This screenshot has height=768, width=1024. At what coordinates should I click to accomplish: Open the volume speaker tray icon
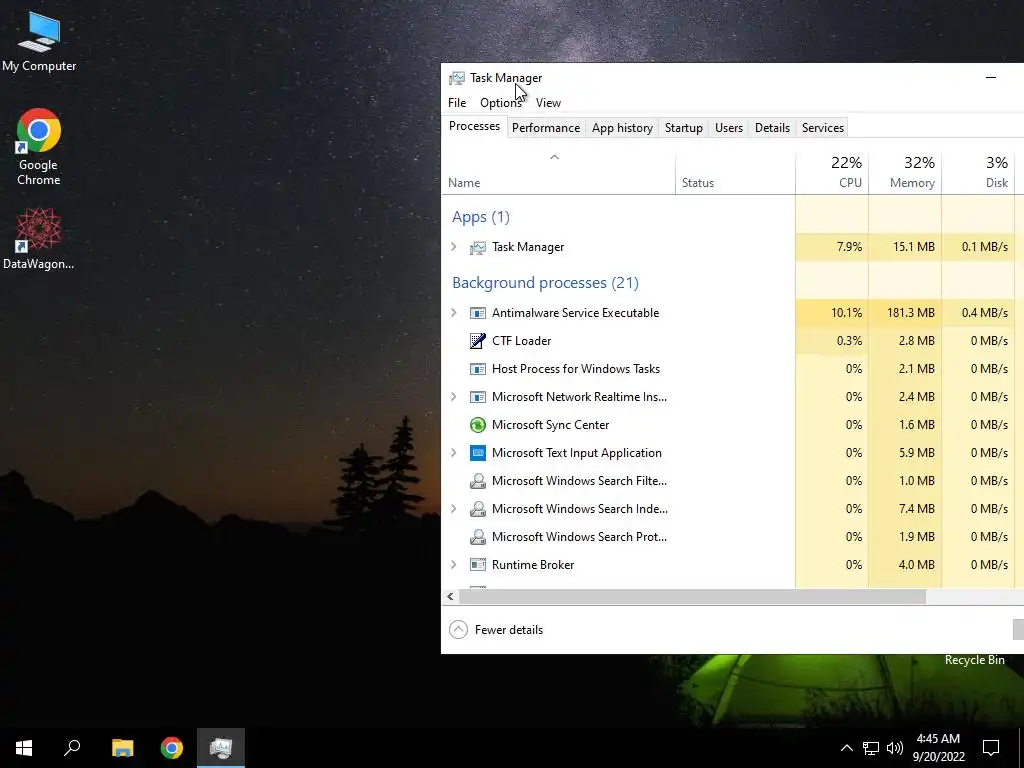tap(895, 748)
